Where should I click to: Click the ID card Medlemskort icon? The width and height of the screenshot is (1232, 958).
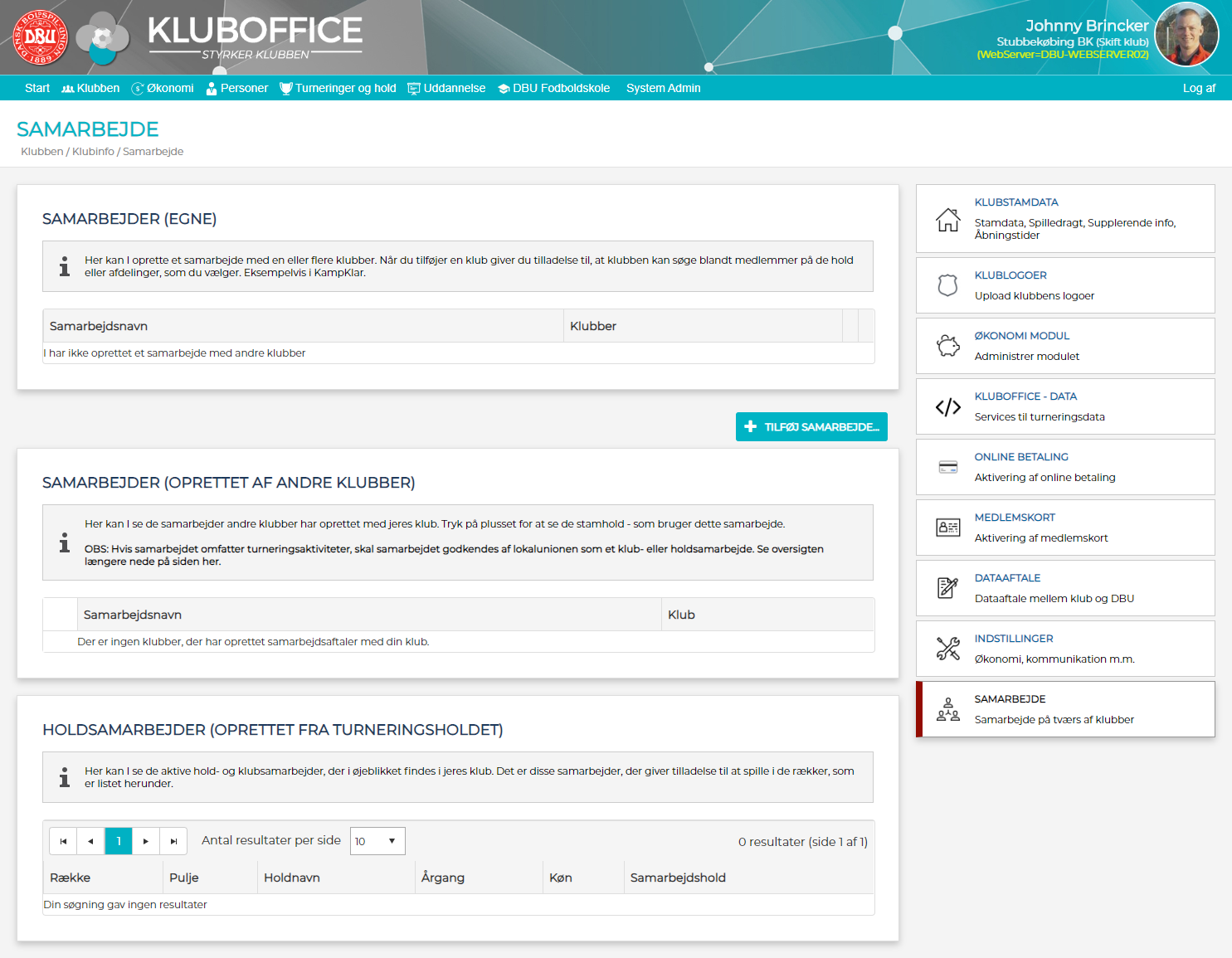click(948, 528)
